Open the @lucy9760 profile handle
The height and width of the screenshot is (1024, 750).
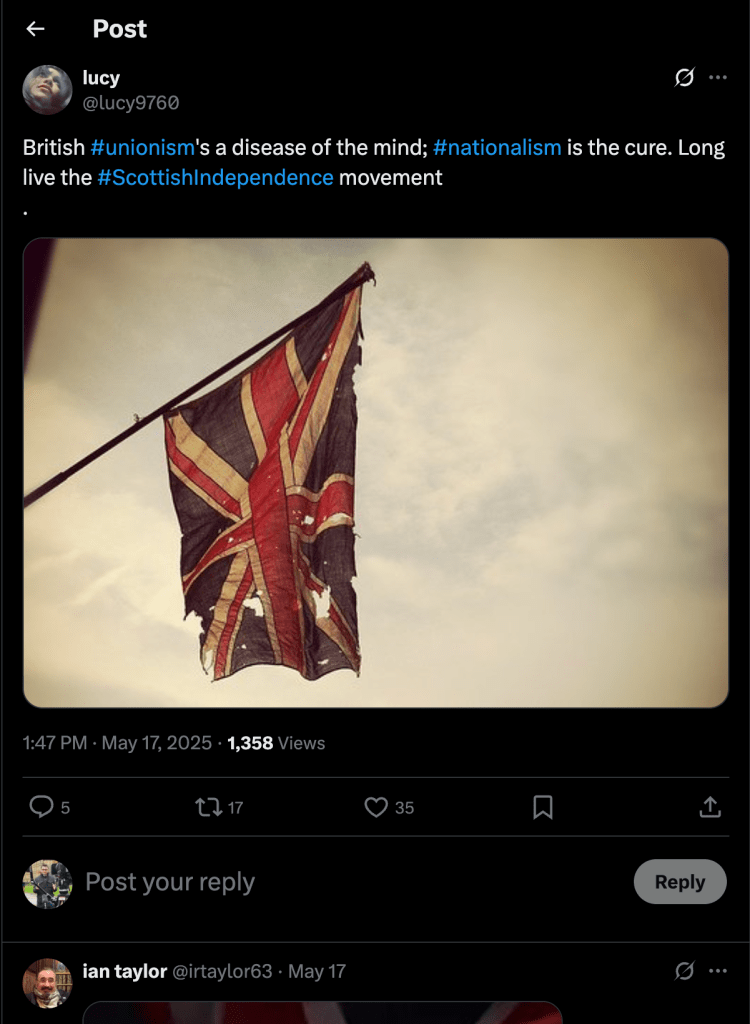tap(131, 102)
